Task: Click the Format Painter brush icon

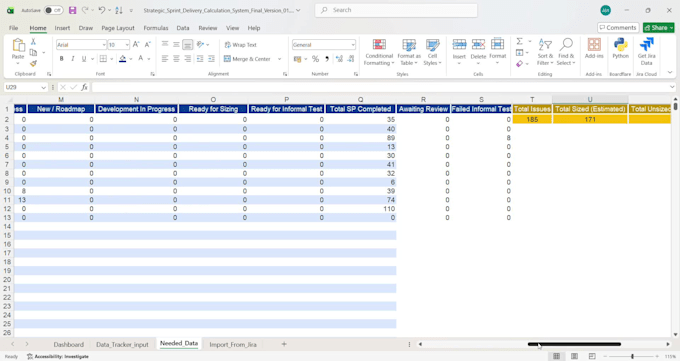Action: (33, 63)
